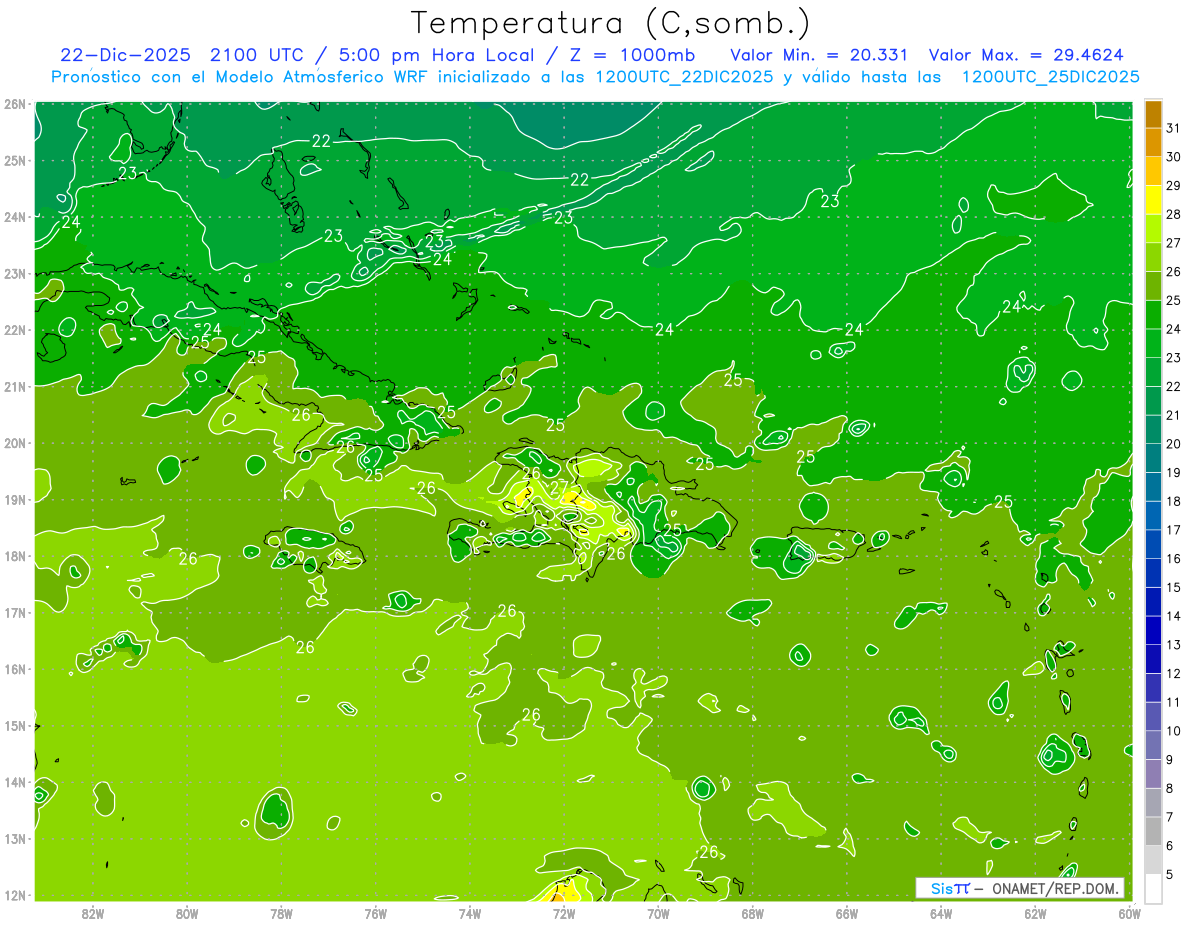
Task: Click the "76W" longitude axis label
Action: (376, 913)
